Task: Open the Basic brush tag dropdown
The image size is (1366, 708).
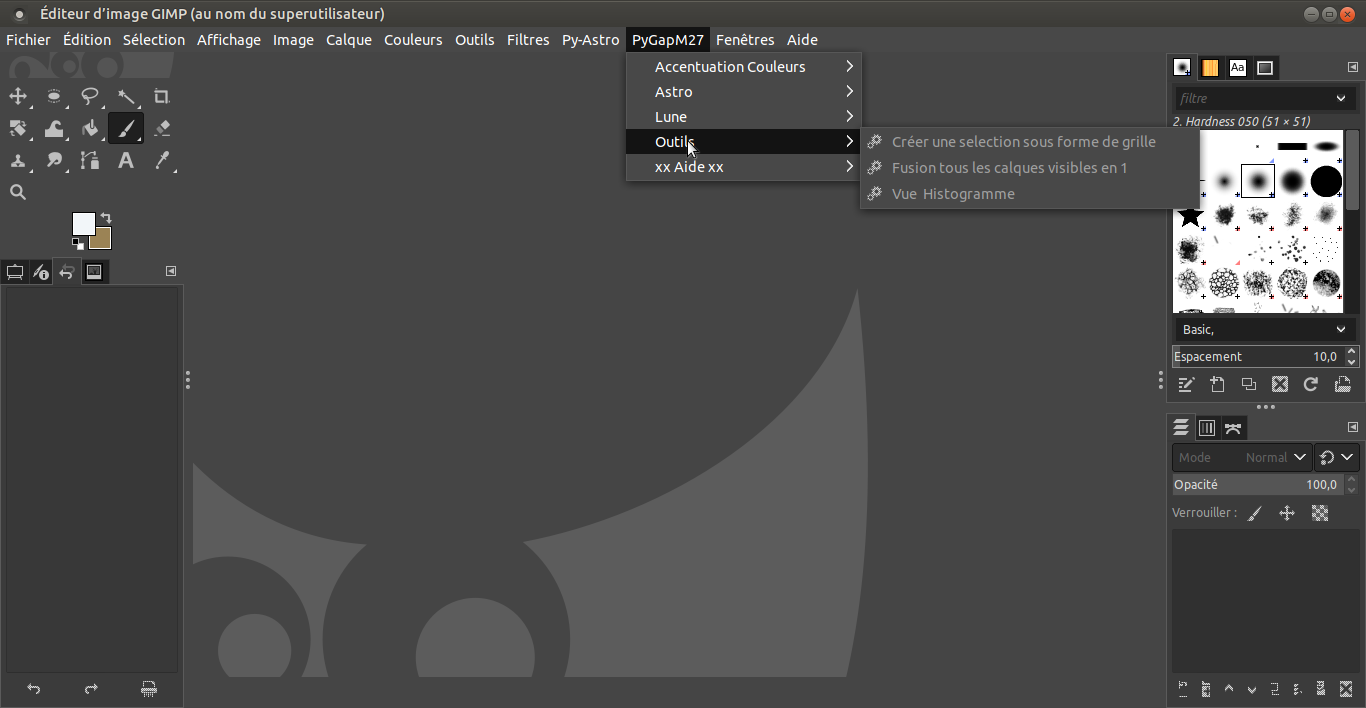Action: click(x=1341, y=329)
